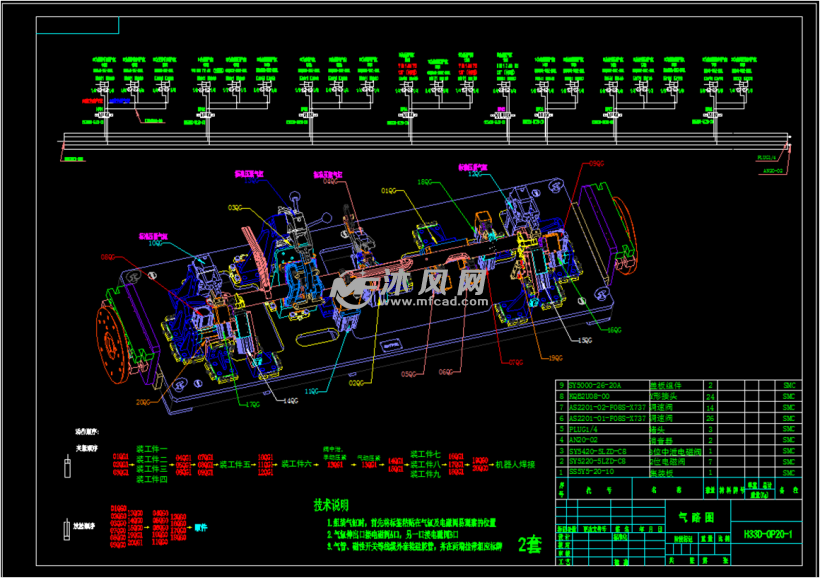Select the 技术说明 heading text
The image size is (820, 578).
pos(334,505)
